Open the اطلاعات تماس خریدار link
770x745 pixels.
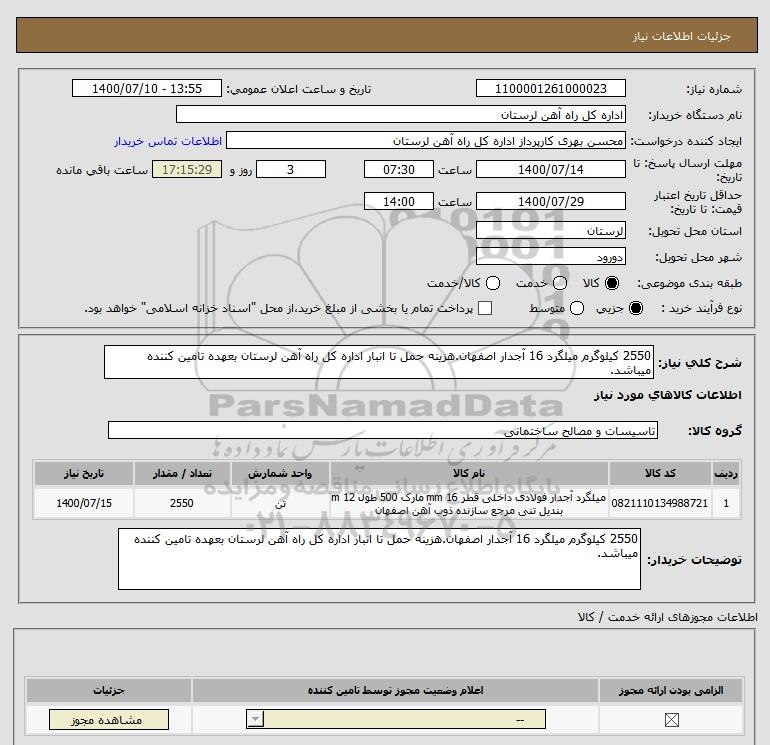pos(168,141)
